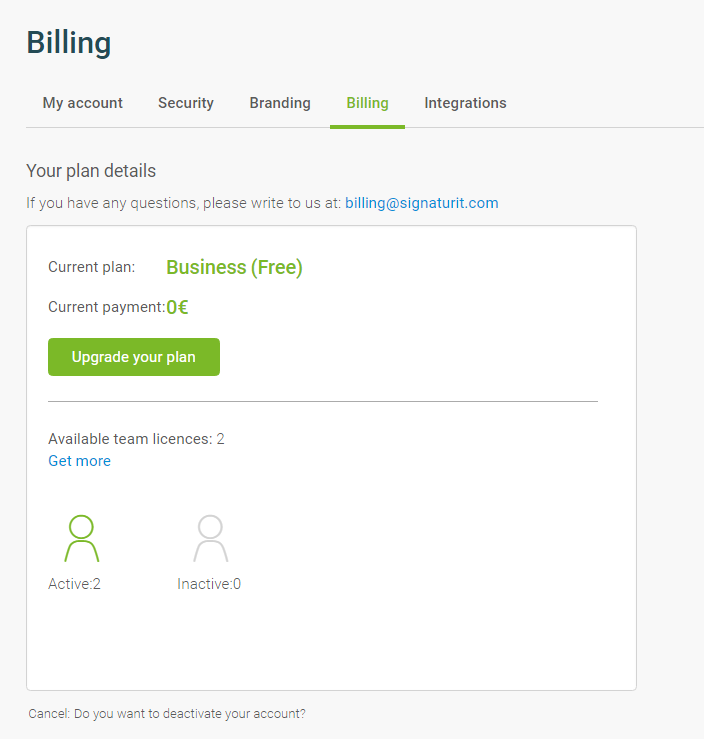
Task: Click the deactivate your account cancel text
Action: coord(167,714)
